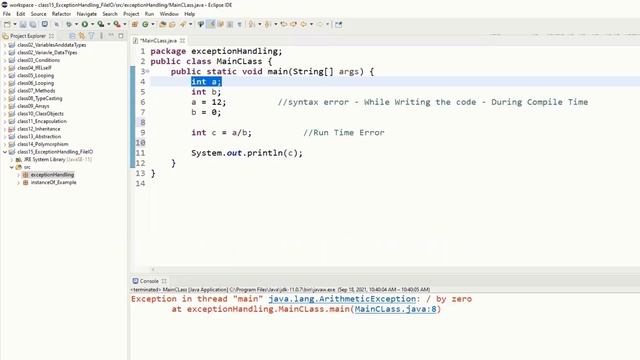Select the instanceOf_Example package
640x360 pixels.
pos(53,182)
